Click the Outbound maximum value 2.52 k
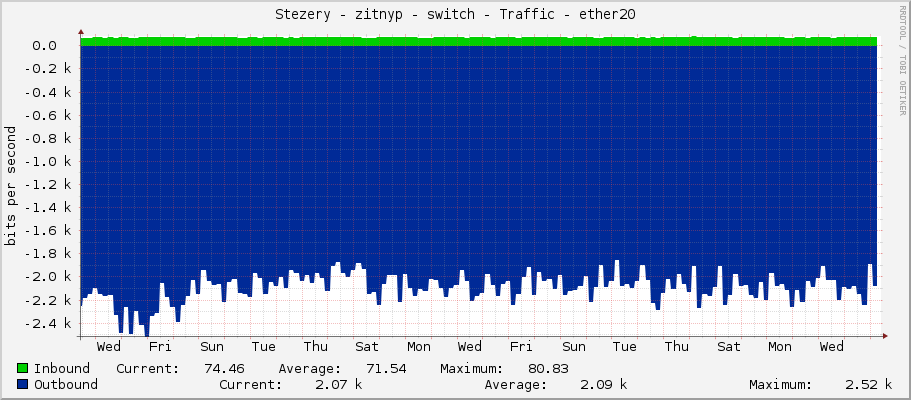Image resolution: width=911 pixels, height=400 pixels. [869, 384]
